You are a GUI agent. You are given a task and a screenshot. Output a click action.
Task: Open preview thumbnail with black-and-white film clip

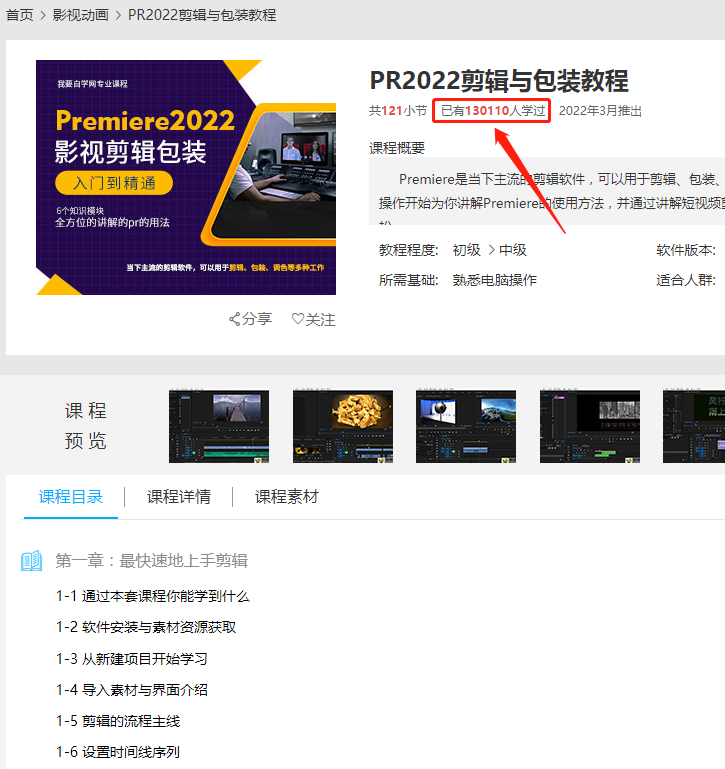click(x=590, y=426)
